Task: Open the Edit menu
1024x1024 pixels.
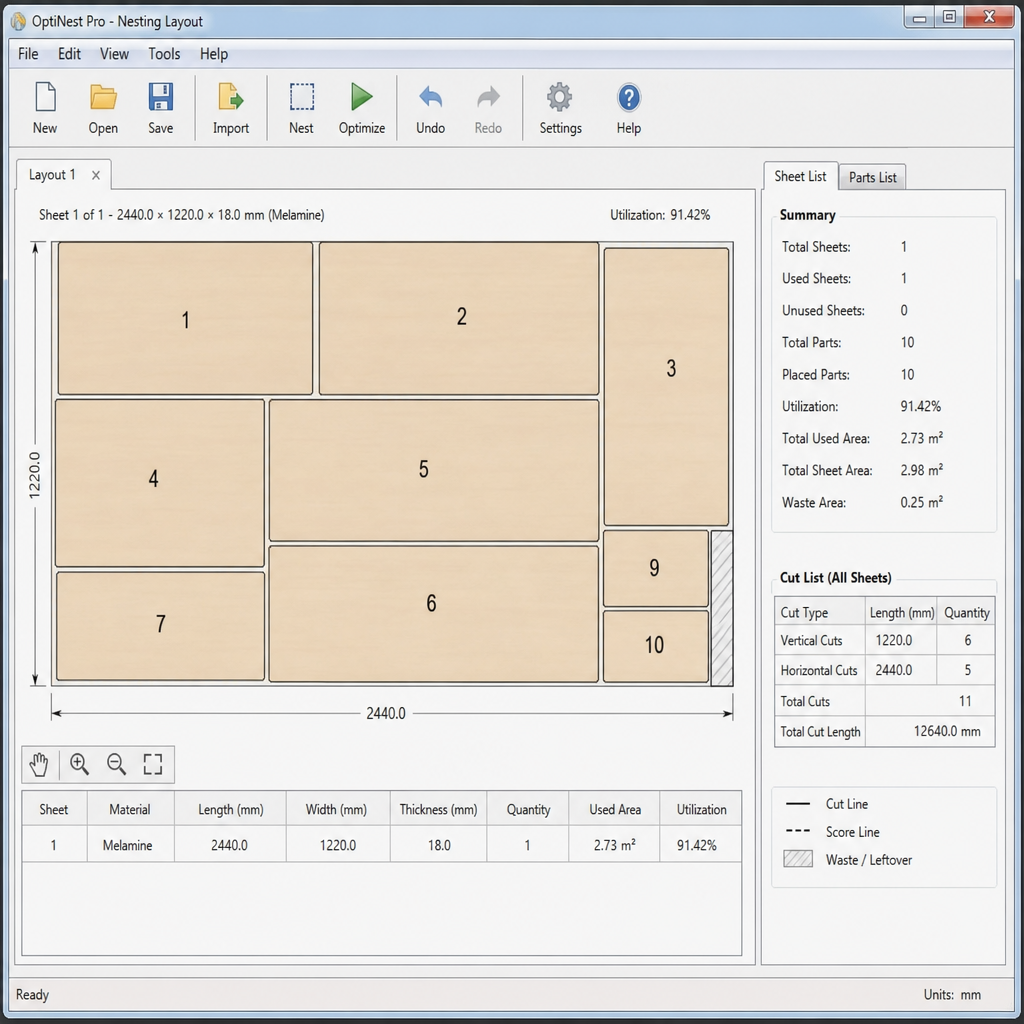Action: (x=69, y=54)
